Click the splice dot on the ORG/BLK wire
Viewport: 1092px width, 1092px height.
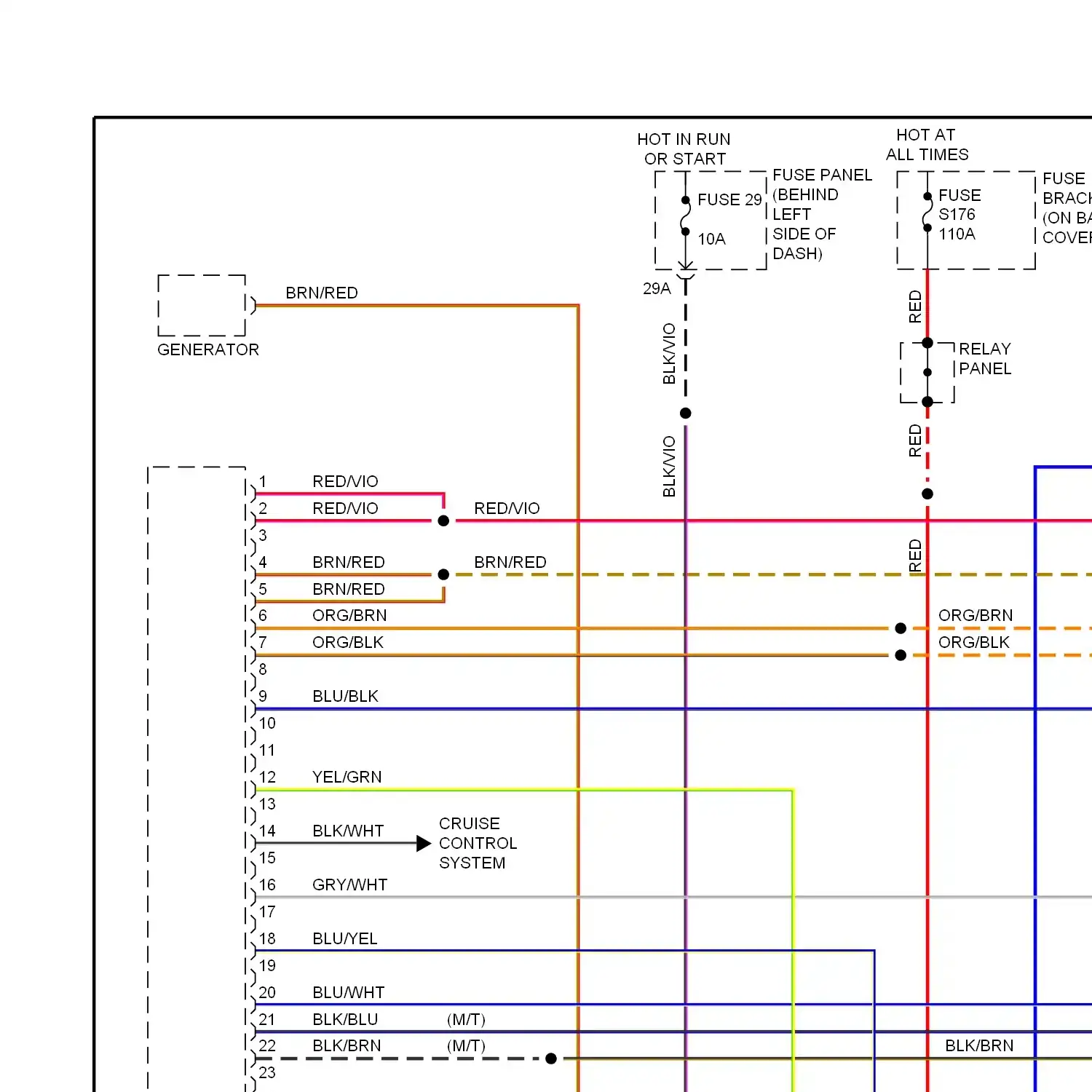pos(901,655)
